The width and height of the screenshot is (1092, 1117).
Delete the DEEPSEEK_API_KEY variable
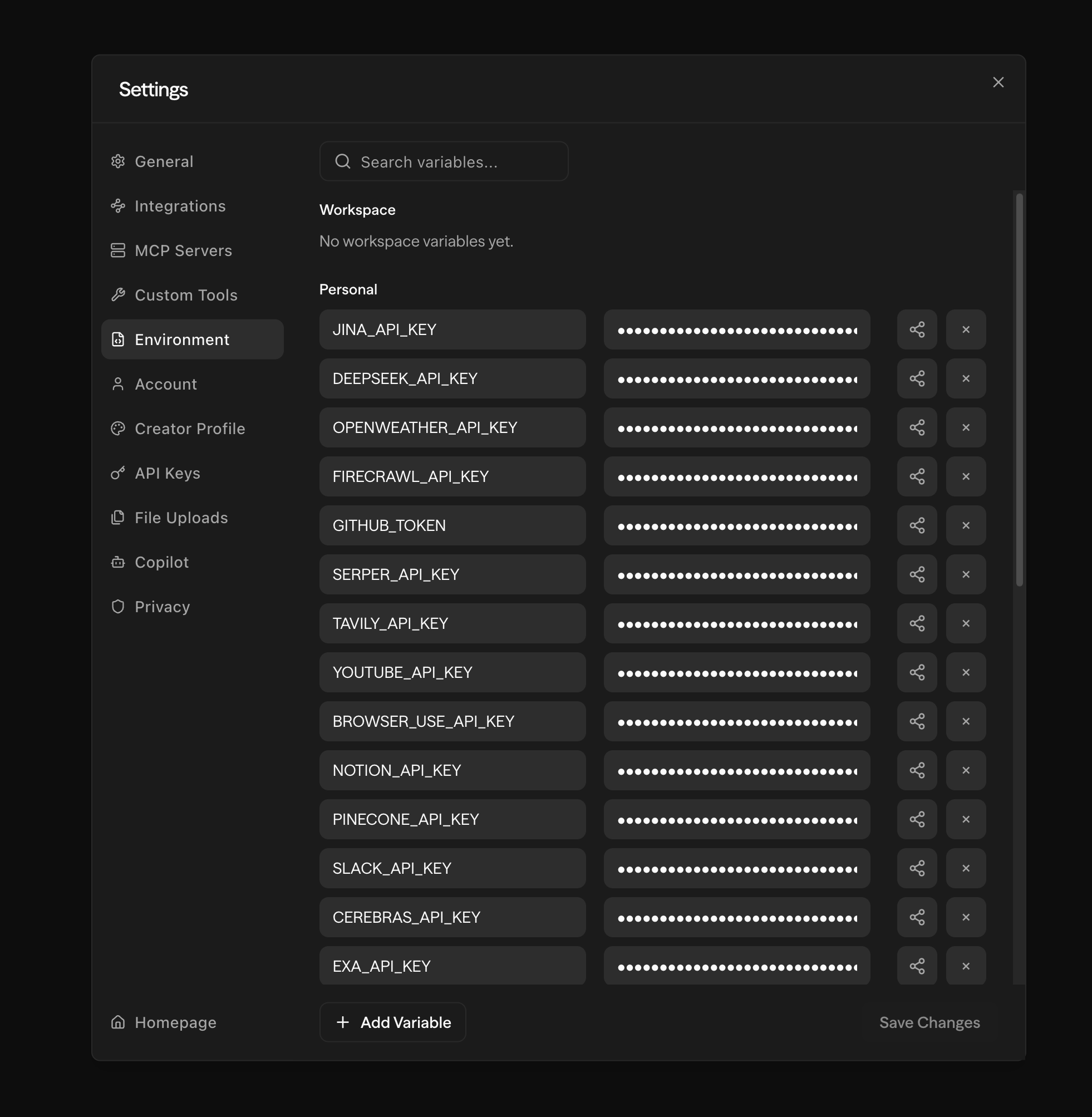965,378
